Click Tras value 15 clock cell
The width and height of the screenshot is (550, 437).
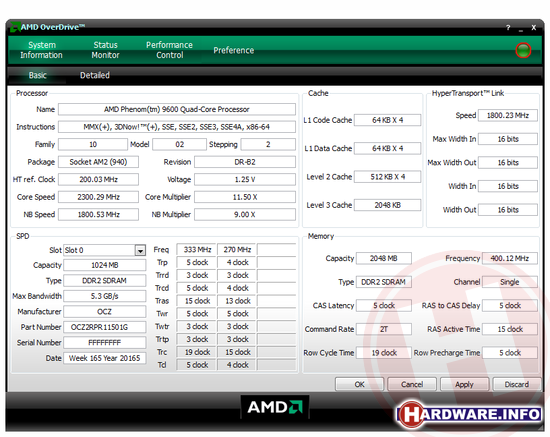pyautogui.click(x=197, y=301)
